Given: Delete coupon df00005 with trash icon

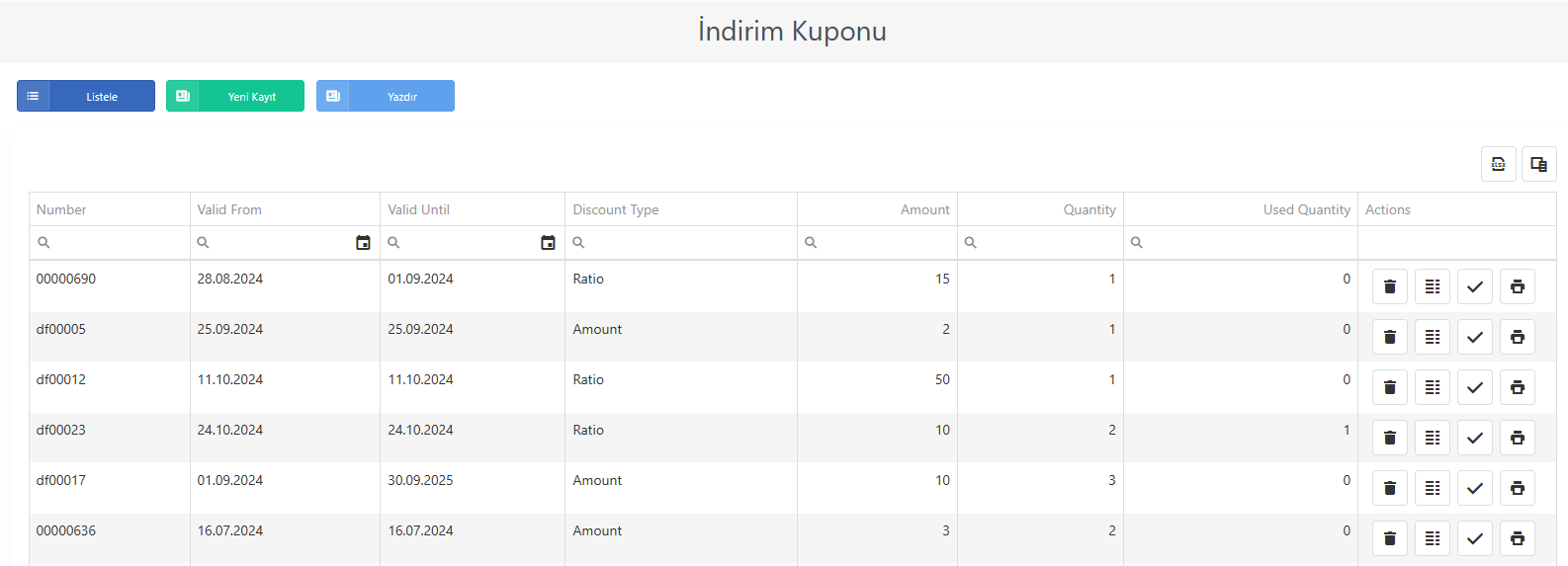Looking at the screenshot, I should (x=1390, y=337).
